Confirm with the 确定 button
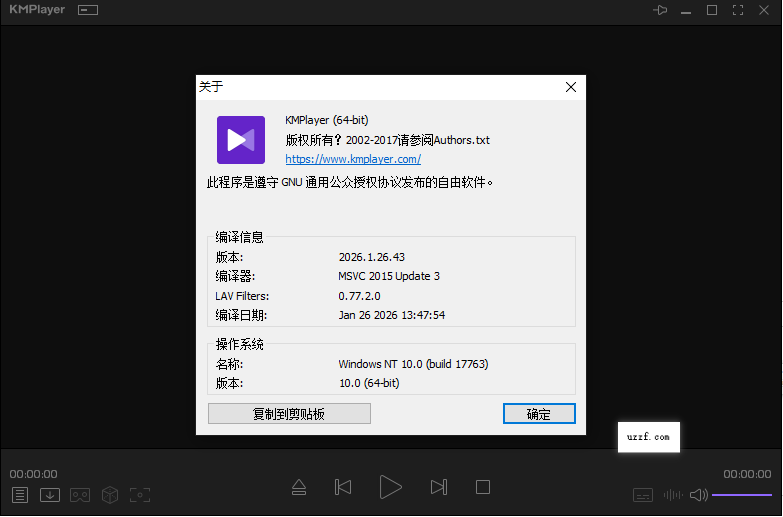Screen dimensions: 783x517 point(539,414)
